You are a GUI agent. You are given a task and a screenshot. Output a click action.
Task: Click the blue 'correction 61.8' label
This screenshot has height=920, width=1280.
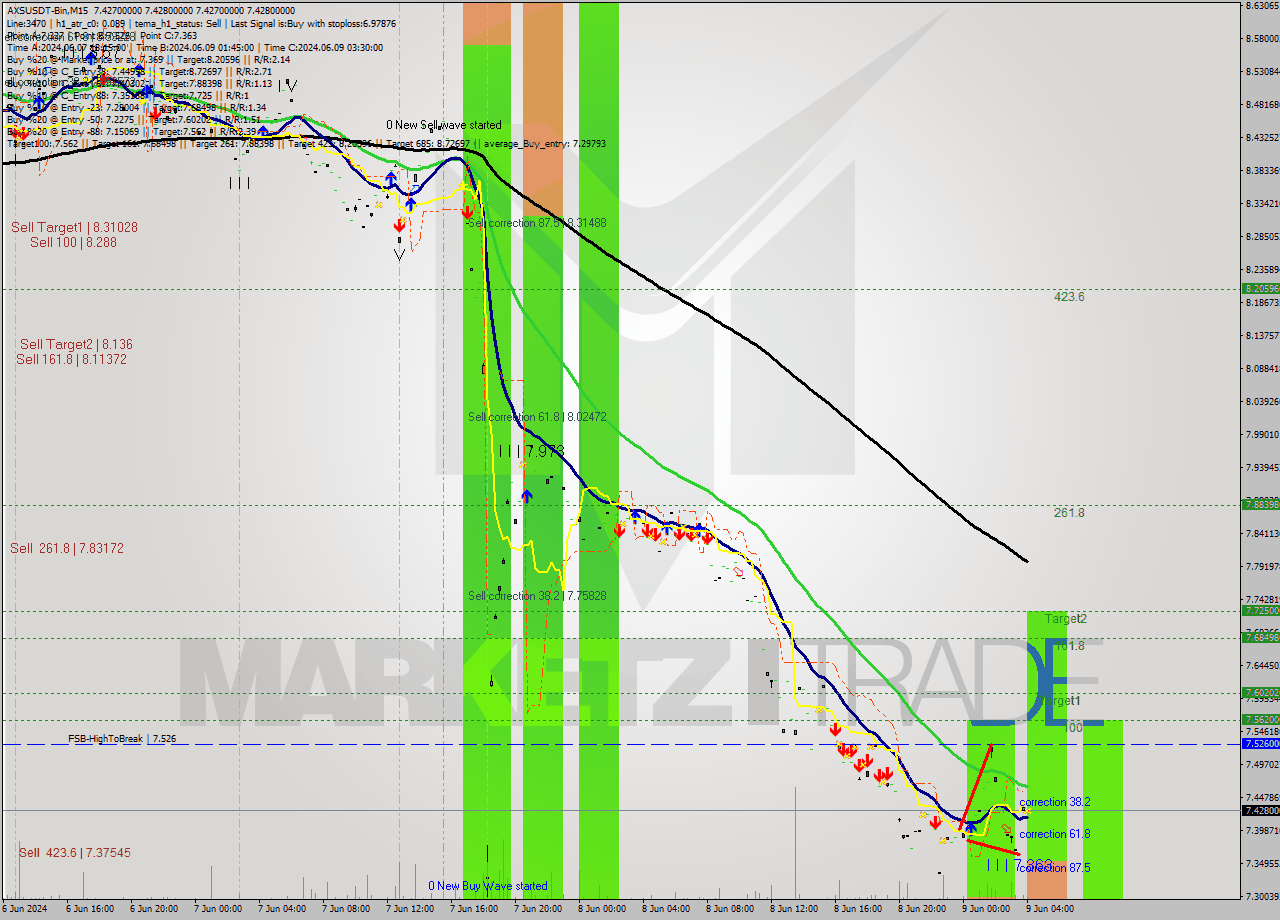click(x=1055, y=834)
